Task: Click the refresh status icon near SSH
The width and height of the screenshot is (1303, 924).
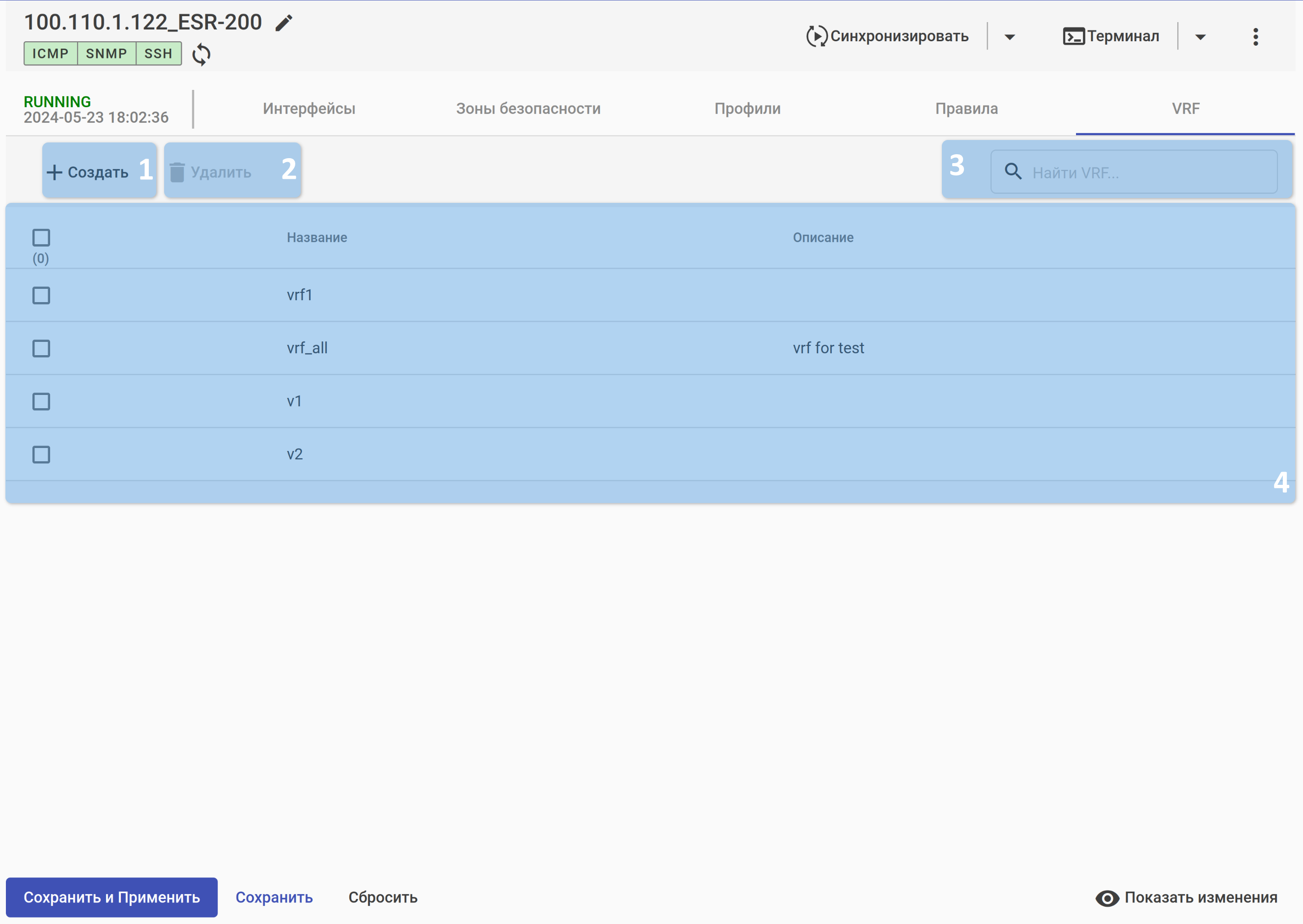Action: pos(201,55)
